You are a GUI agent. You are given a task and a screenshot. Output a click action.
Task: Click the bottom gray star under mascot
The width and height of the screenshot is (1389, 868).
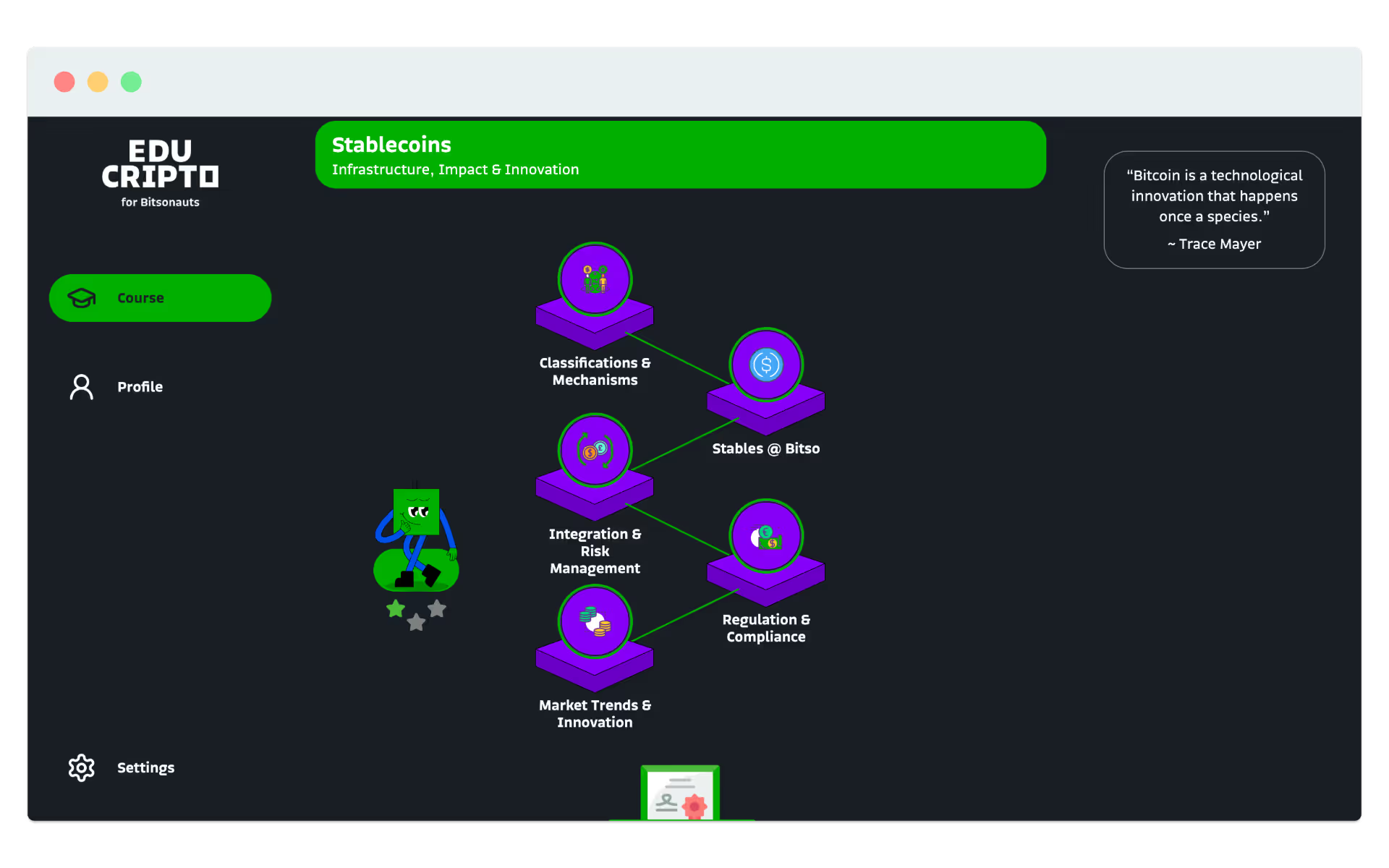[x=416, y=622]
